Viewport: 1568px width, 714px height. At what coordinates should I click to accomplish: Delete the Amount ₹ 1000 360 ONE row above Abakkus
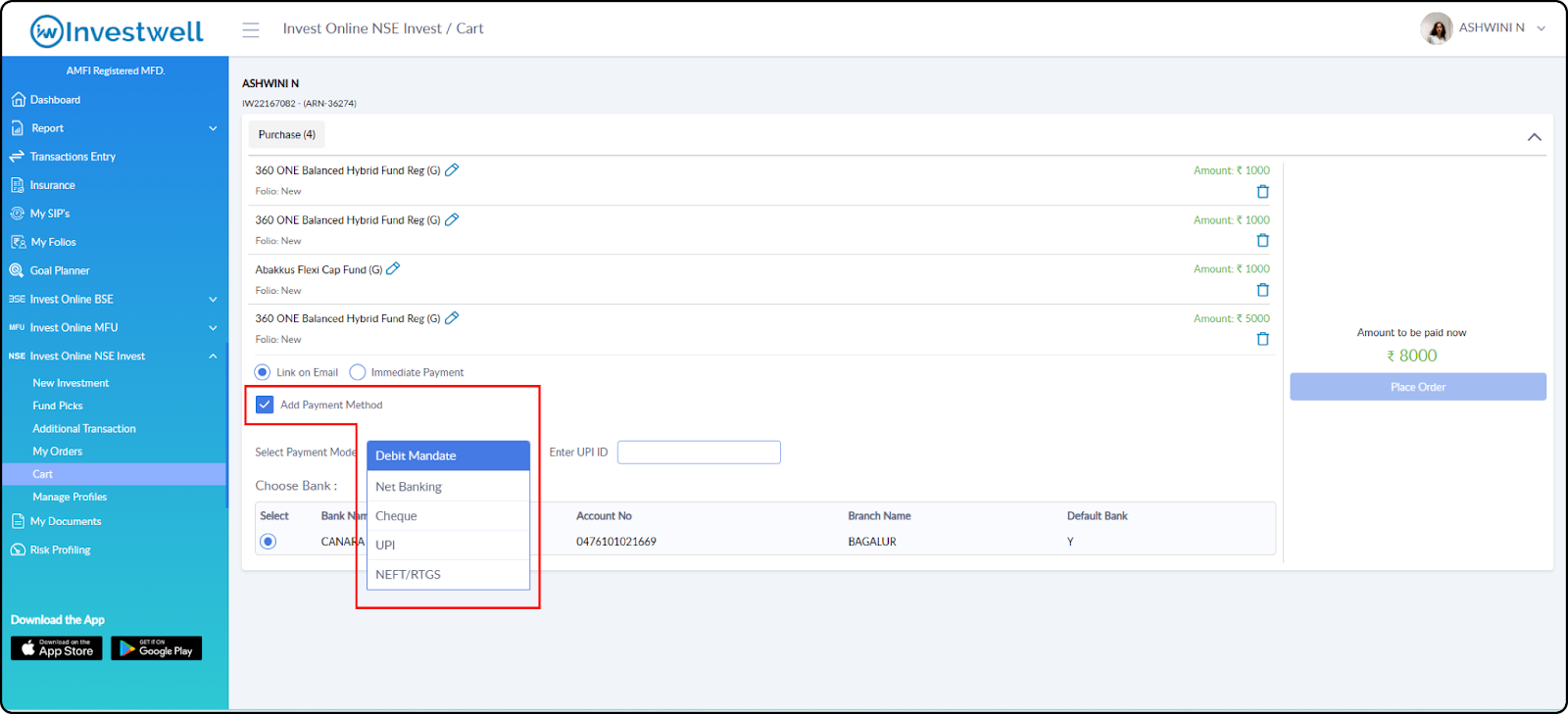(x=1262, y=241)
